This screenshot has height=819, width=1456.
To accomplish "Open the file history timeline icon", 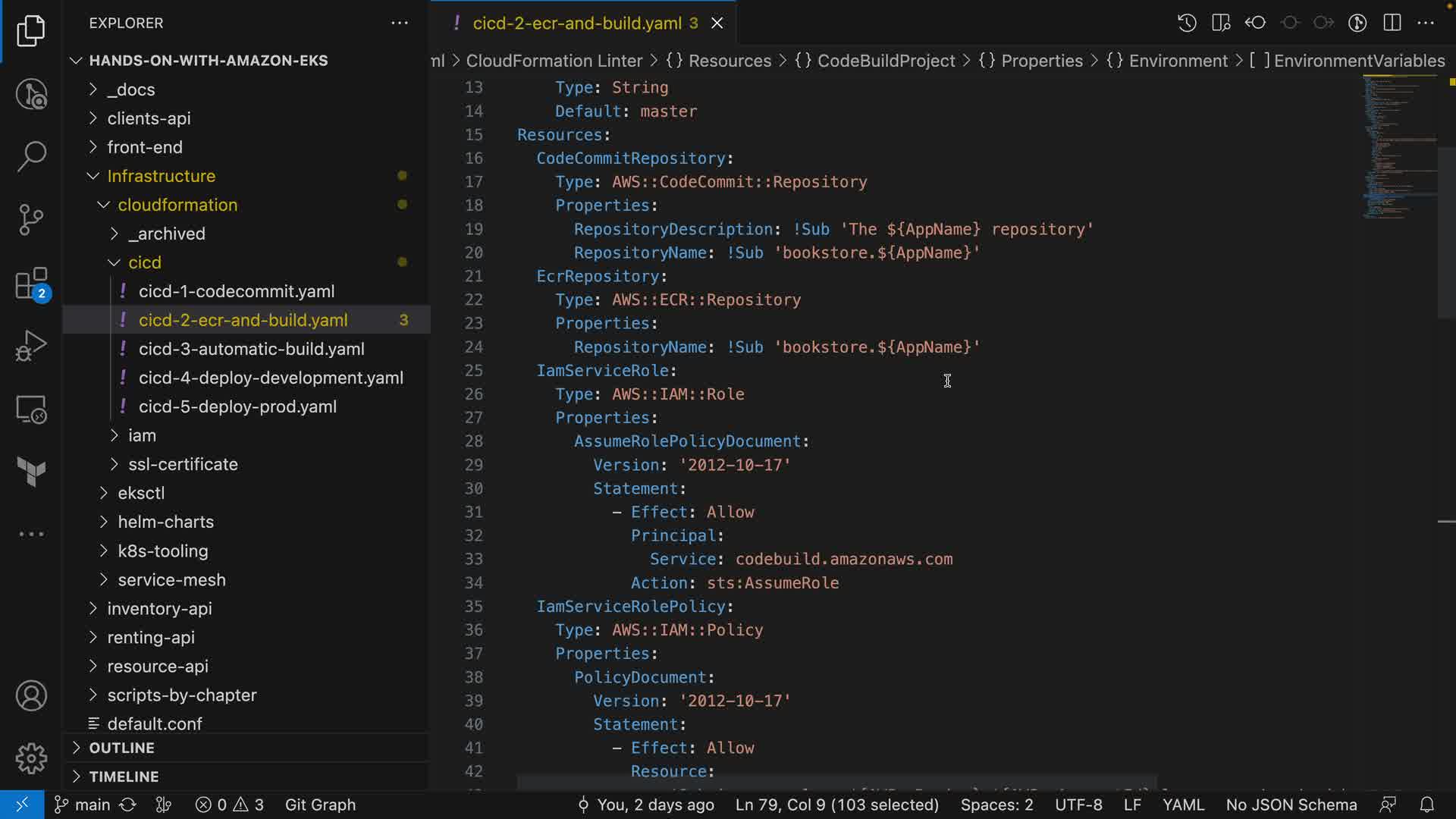I will point(1187,23).
